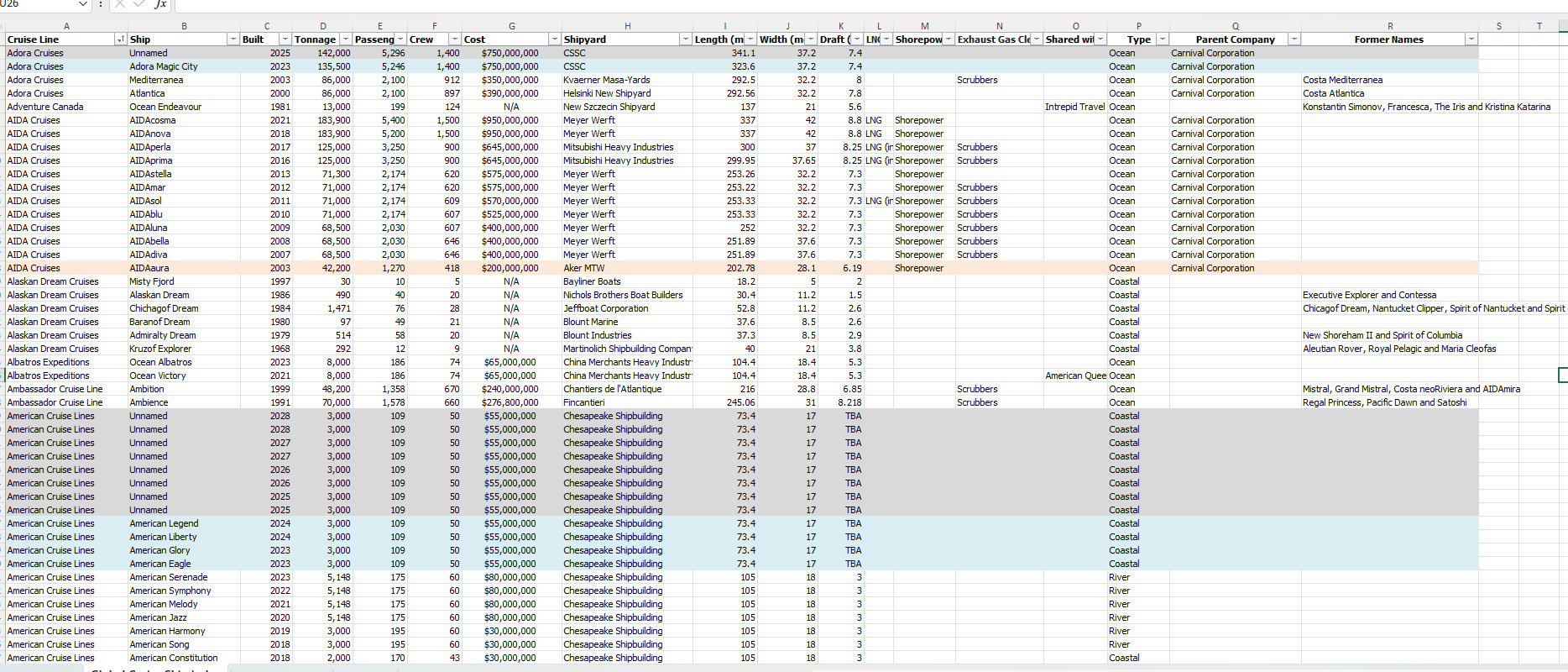Image resolution: width=1568 pixels, height=672 pixels.
Task: Open the Former Names filter dropdown
Action: 1471,39
